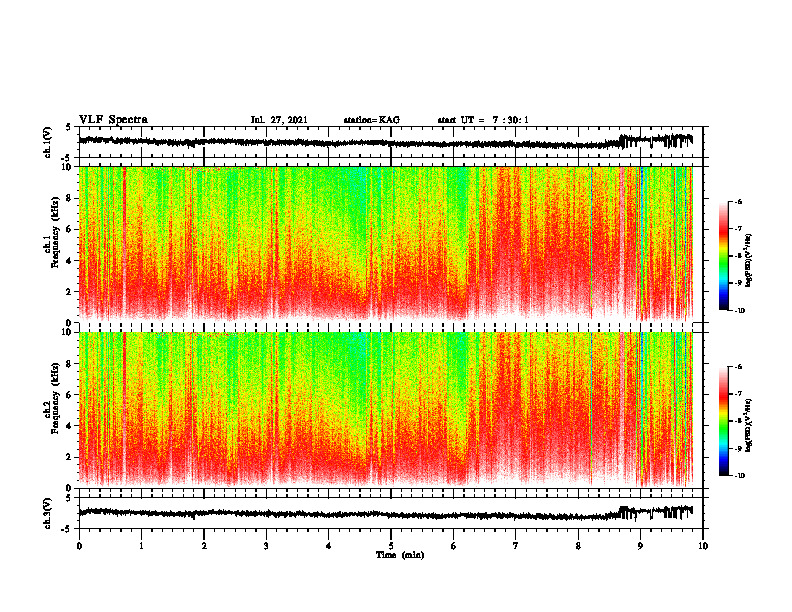Select the date text "Jul. 27, 2021"

(x=279, y=120)
